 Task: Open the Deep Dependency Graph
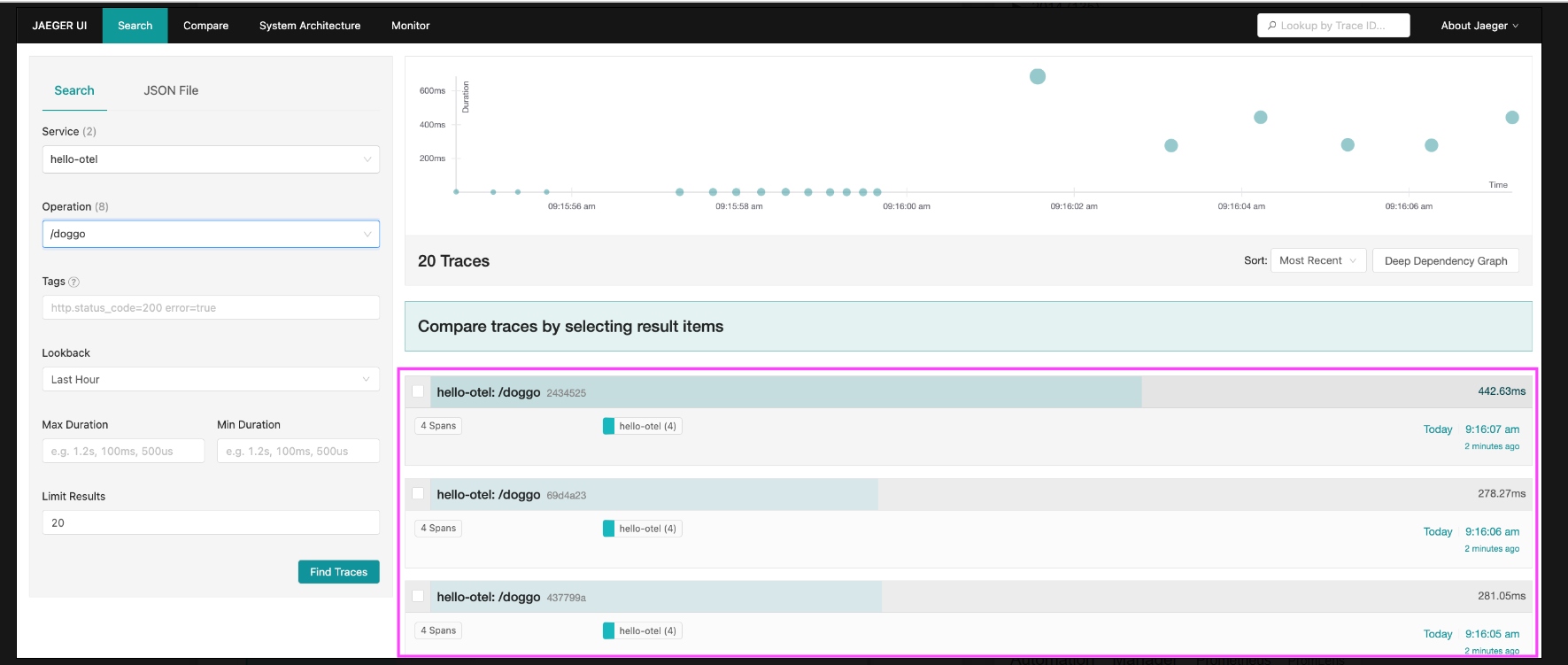[x=1446, y=260]
